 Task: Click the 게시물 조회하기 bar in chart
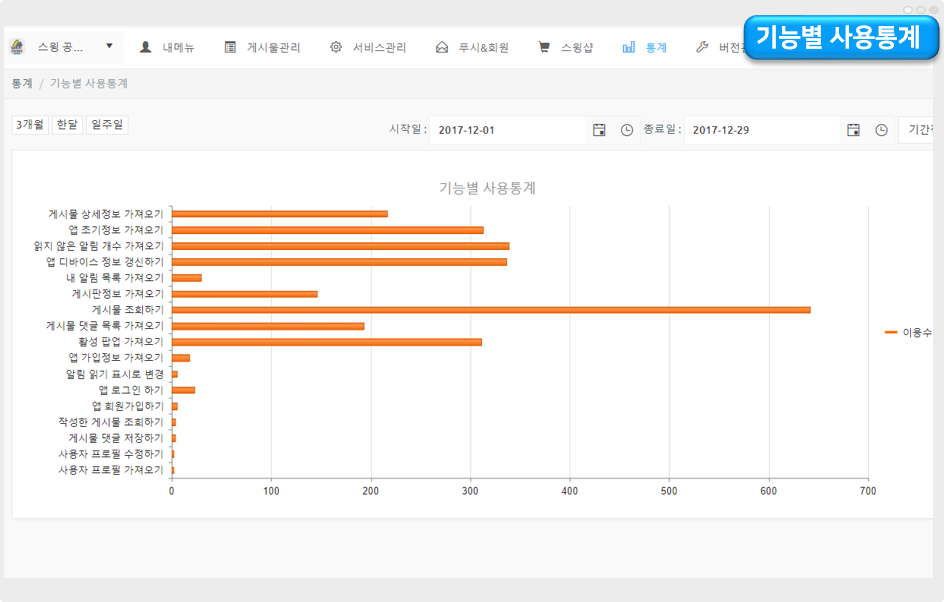(490, 310)
